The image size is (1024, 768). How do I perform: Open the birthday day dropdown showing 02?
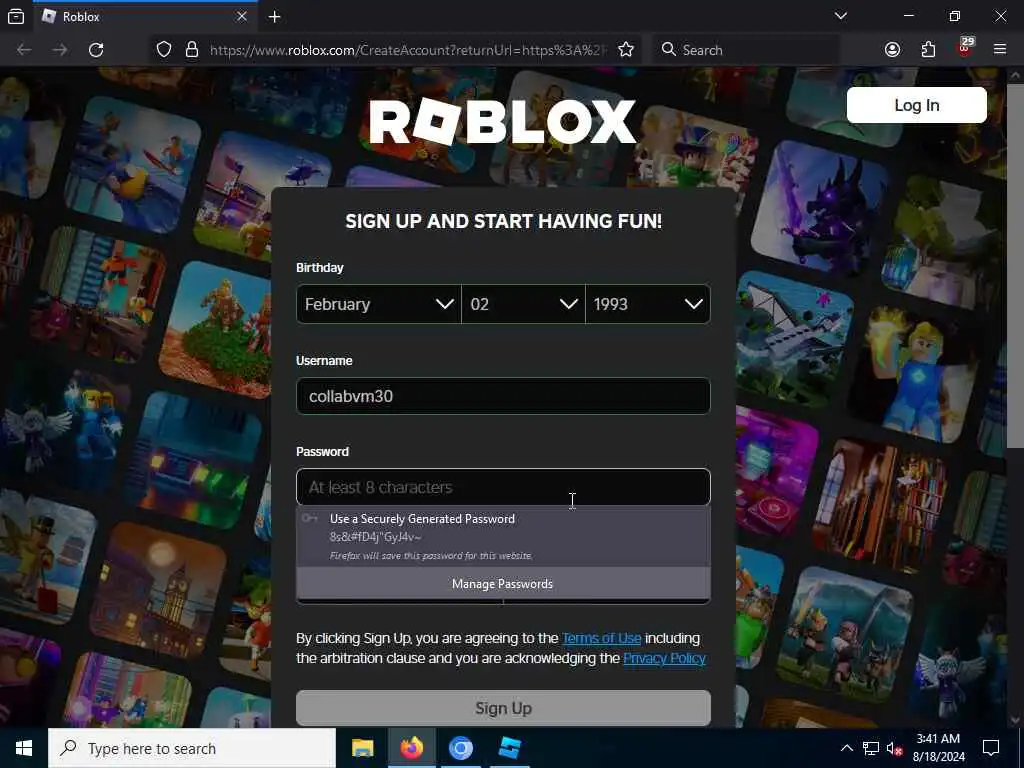tap(523, 304)
